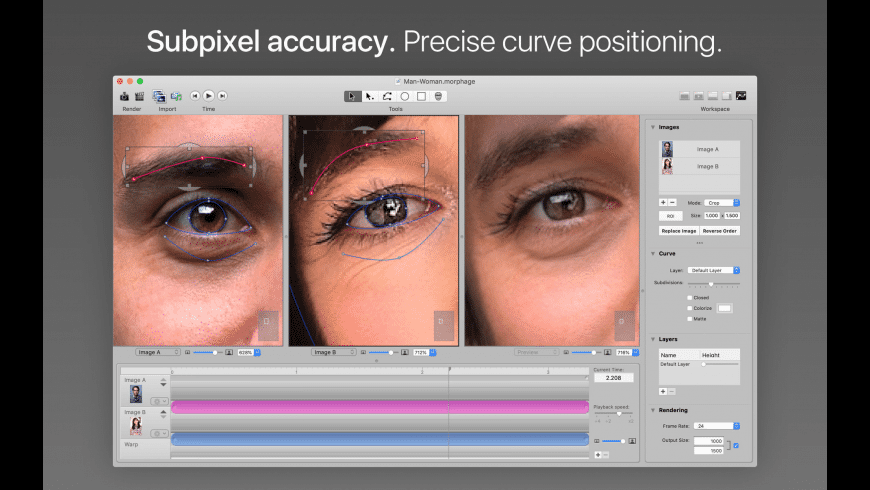Open the Colorize color swatch
Image resolution: width=870 pixels, height=490 pixels.
[x=725, y=308]
